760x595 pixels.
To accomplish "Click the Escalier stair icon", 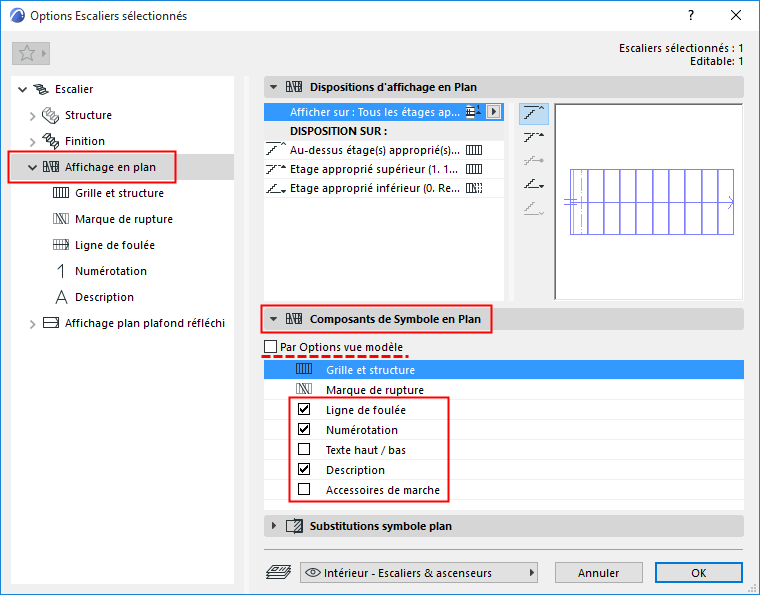I will pos(41,89).
